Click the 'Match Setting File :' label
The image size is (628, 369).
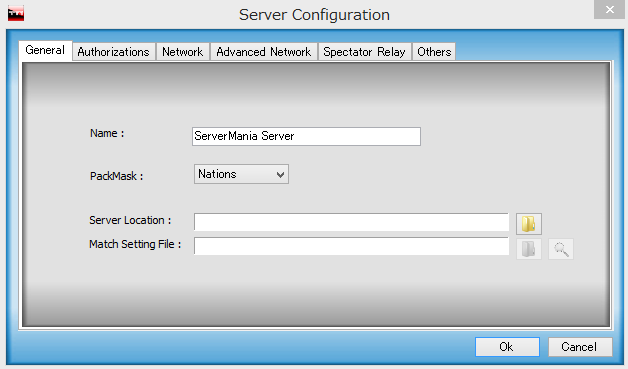135,244
